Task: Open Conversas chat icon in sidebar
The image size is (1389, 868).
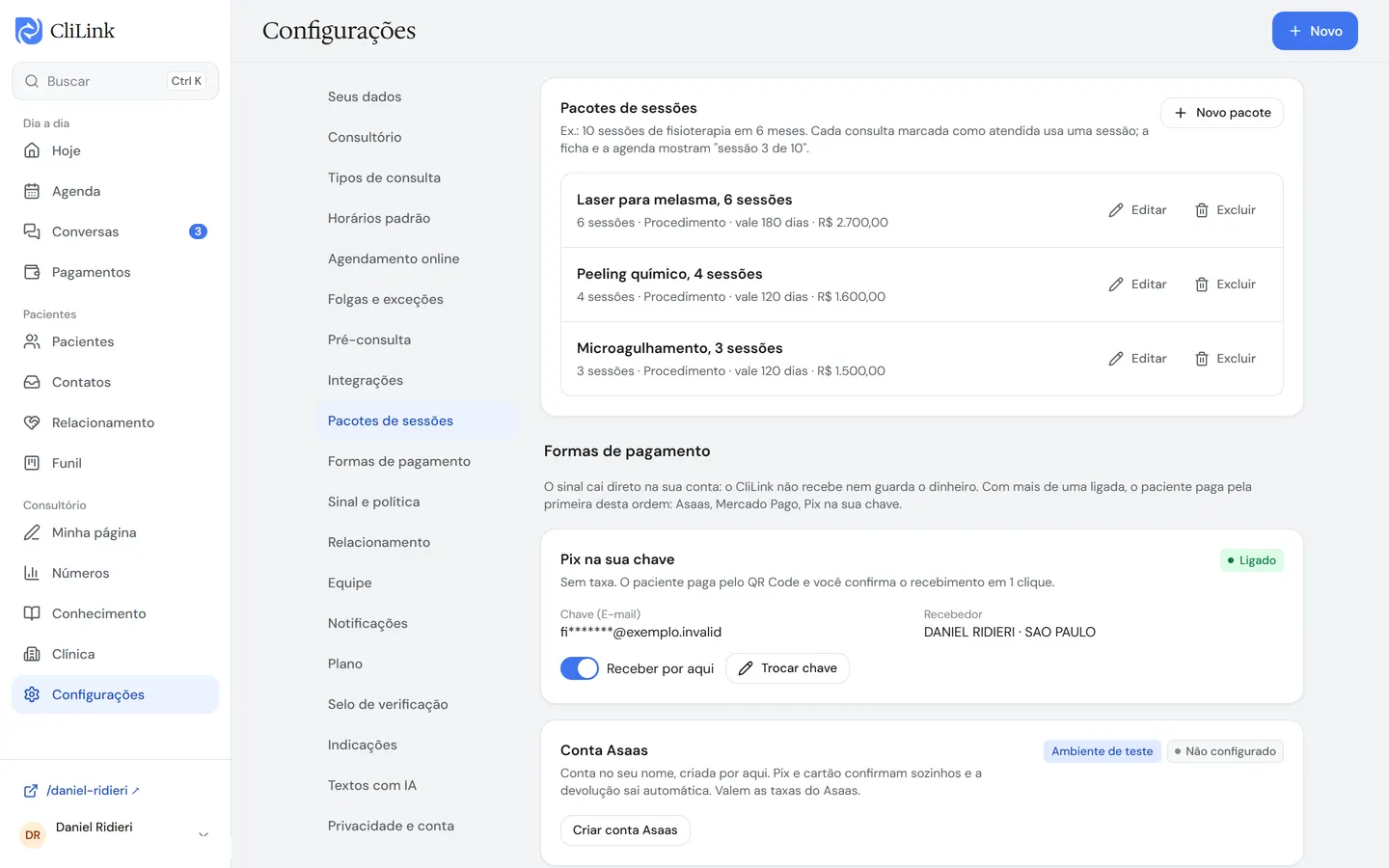Action: coord(32,231)
